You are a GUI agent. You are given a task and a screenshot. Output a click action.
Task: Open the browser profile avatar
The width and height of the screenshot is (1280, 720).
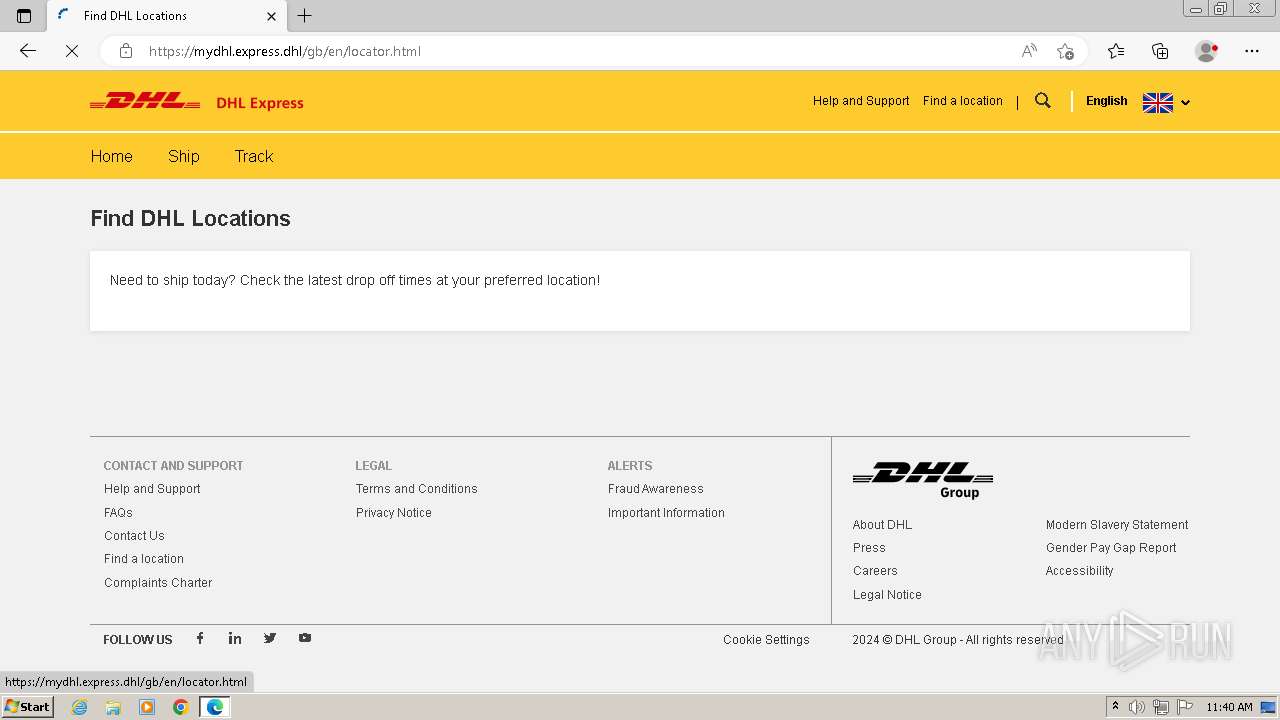point(1207,51)
